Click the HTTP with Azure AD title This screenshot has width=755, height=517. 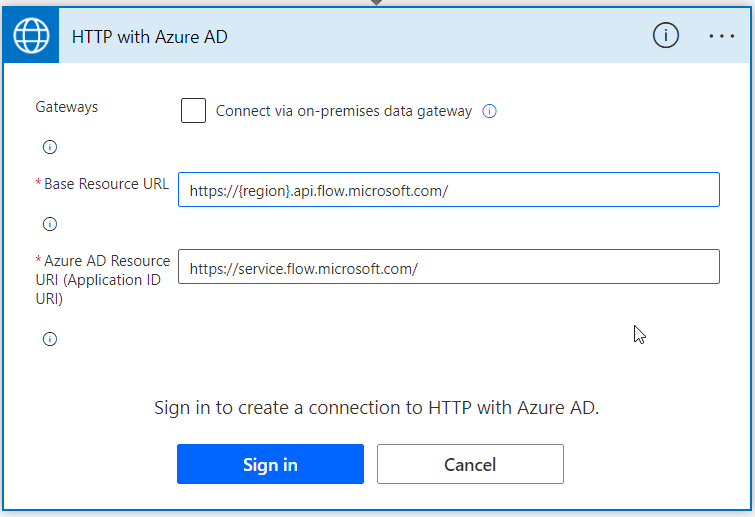(x=150, y=37)
